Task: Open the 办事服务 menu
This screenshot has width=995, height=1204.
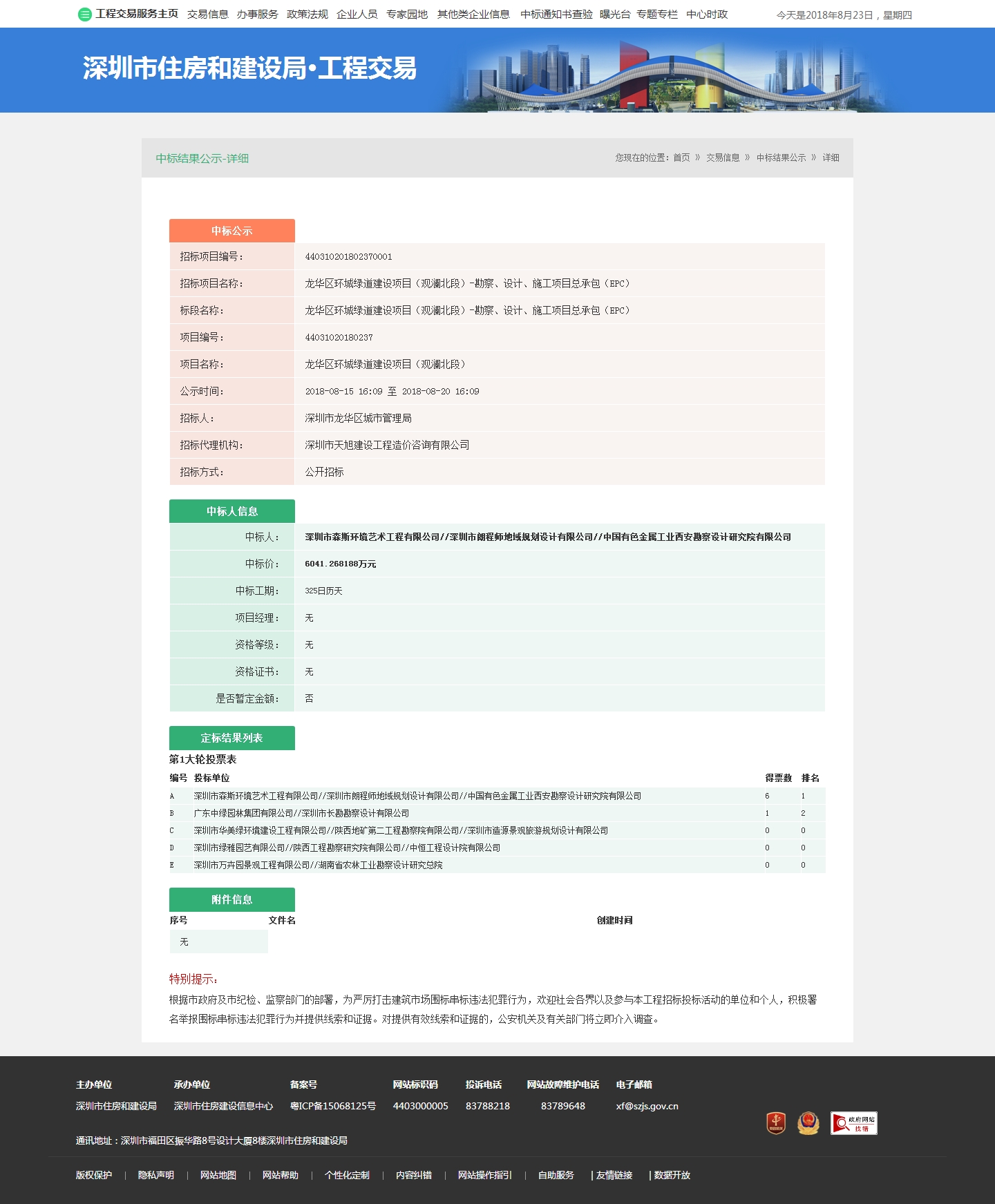Action: (257, 15)
